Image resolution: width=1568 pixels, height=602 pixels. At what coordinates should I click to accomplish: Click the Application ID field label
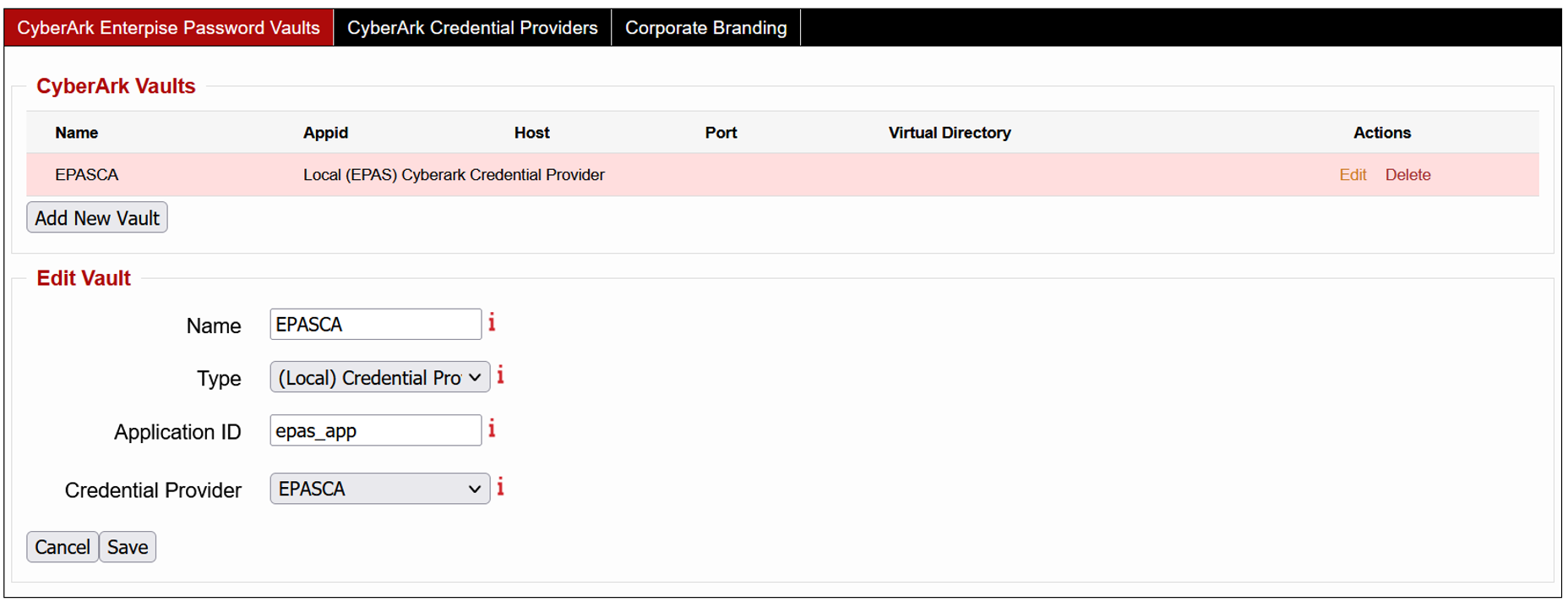click(x=177, y=432)
